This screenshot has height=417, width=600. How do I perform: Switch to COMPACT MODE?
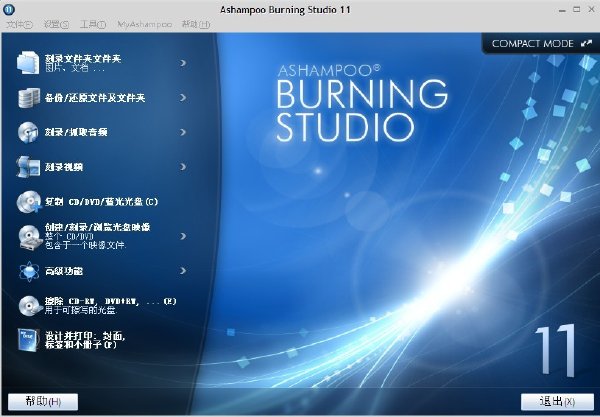[x=540, y=44]
